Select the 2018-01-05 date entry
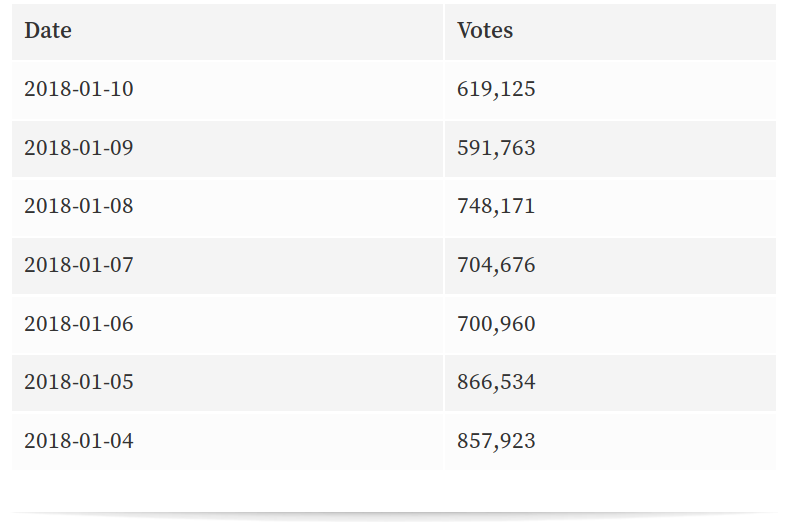 tap(79, 382)
